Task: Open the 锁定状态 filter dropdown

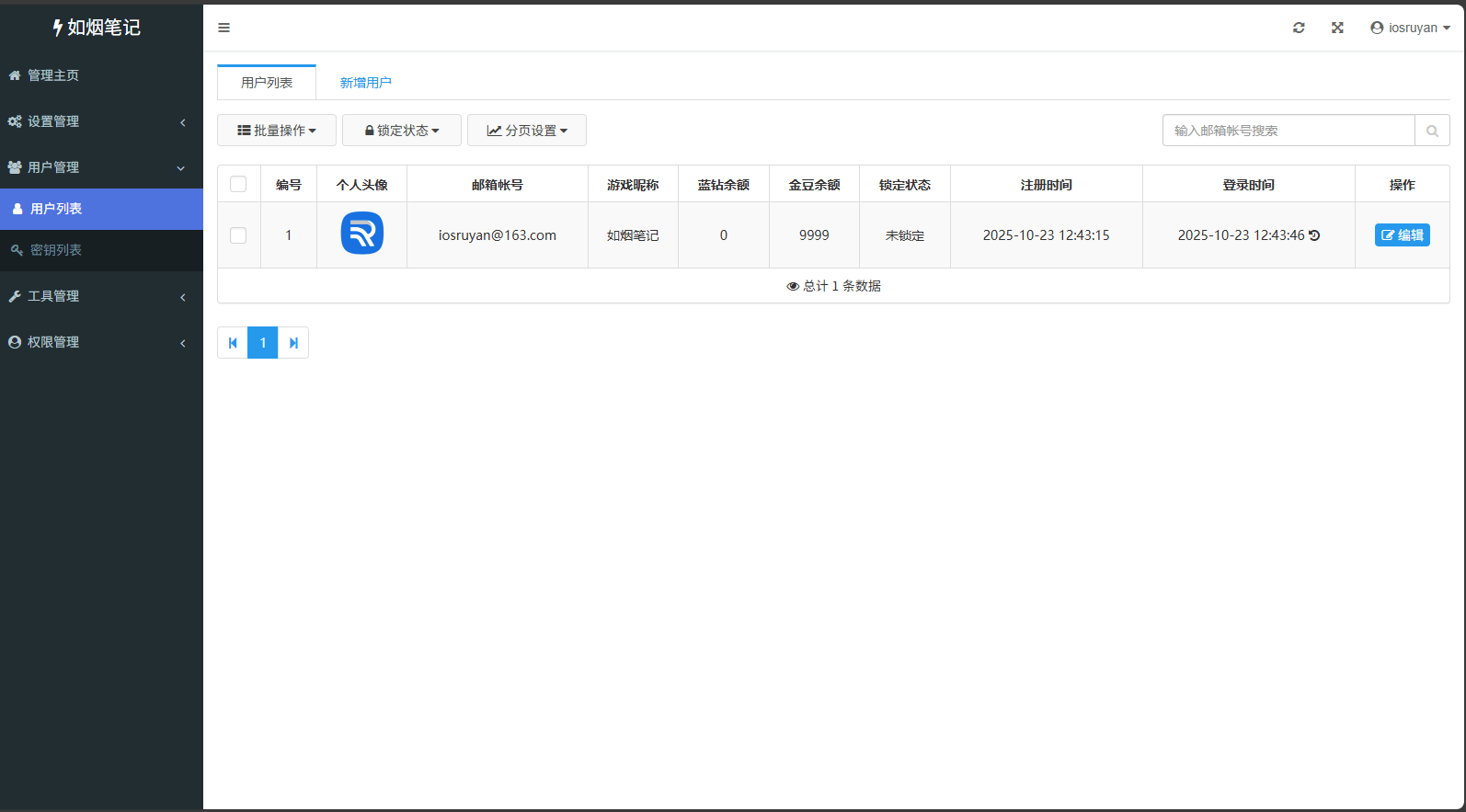Action: (402, 131)
